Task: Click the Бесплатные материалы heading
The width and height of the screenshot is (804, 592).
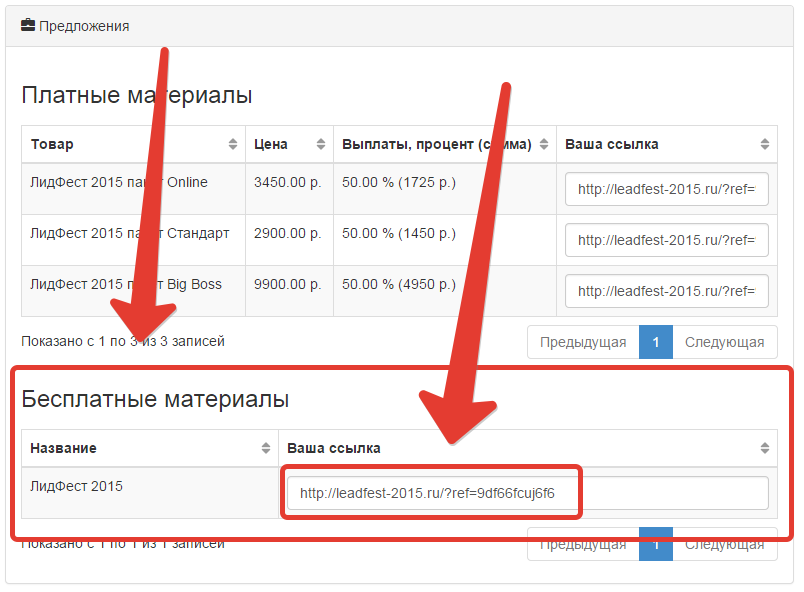Action: 155,399
